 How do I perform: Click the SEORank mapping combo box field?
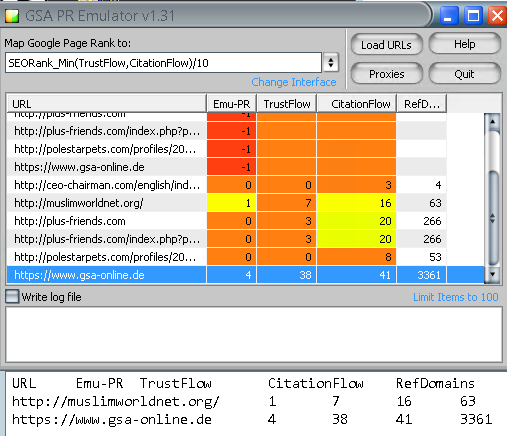click(x=163, y=63)
